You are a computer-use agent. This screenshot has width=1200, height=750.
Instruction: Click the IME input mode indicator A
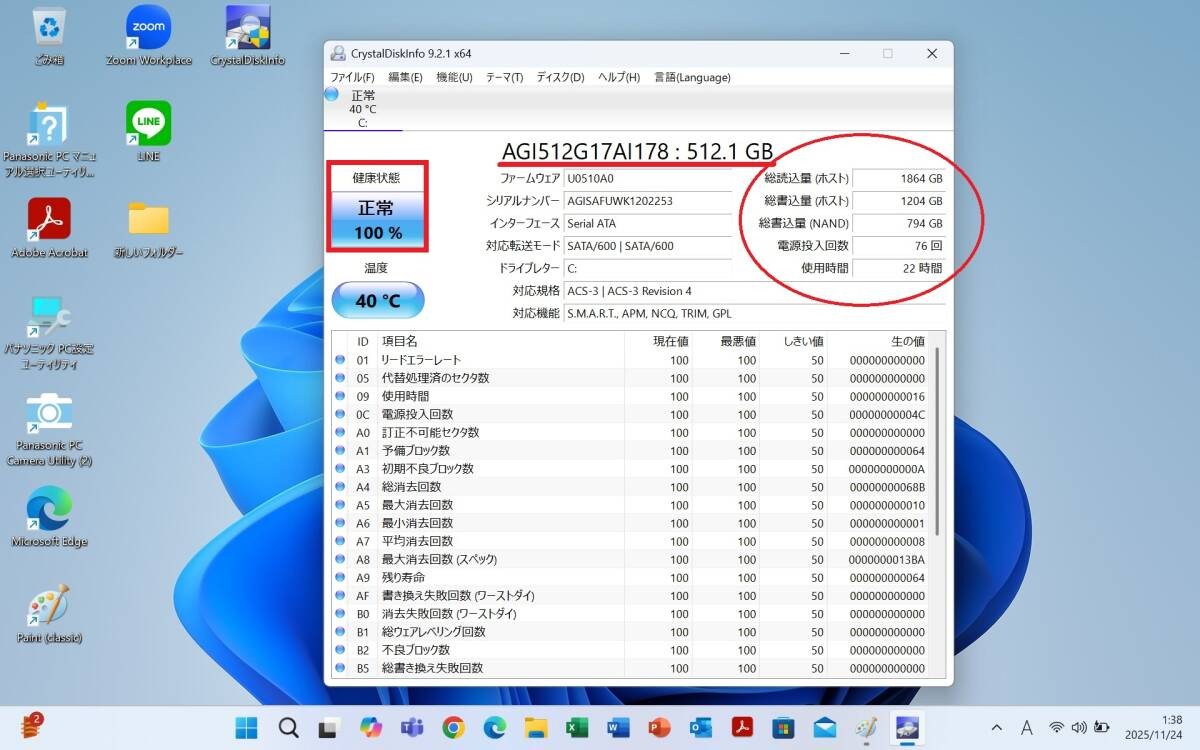tap(1026, 728)
